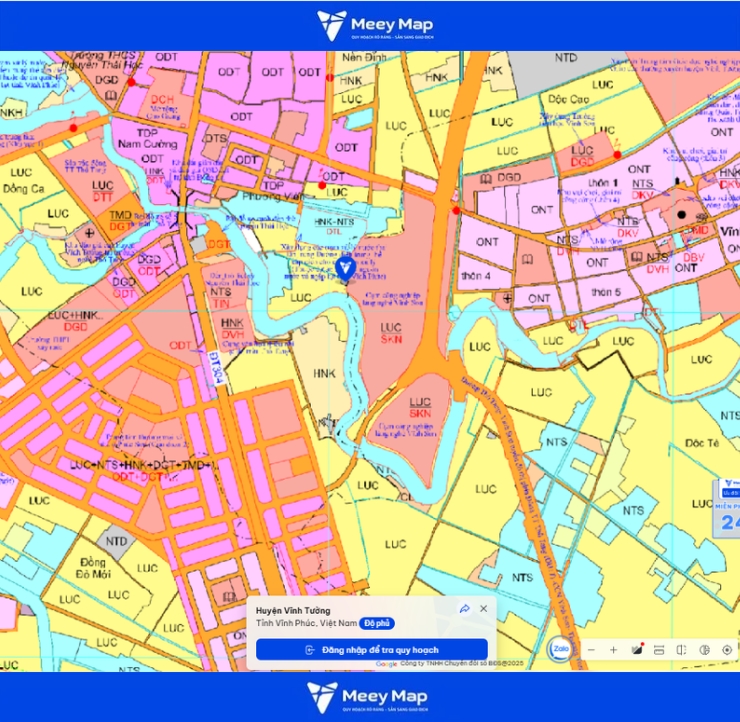Click the zoom in plus button
Screen dimensions: 740x722
point(614,650)
